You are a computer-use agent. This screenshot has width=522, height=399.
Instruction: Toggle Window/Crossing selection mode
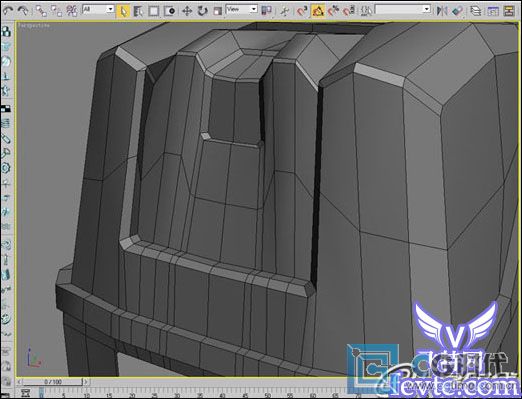point(170,11)
